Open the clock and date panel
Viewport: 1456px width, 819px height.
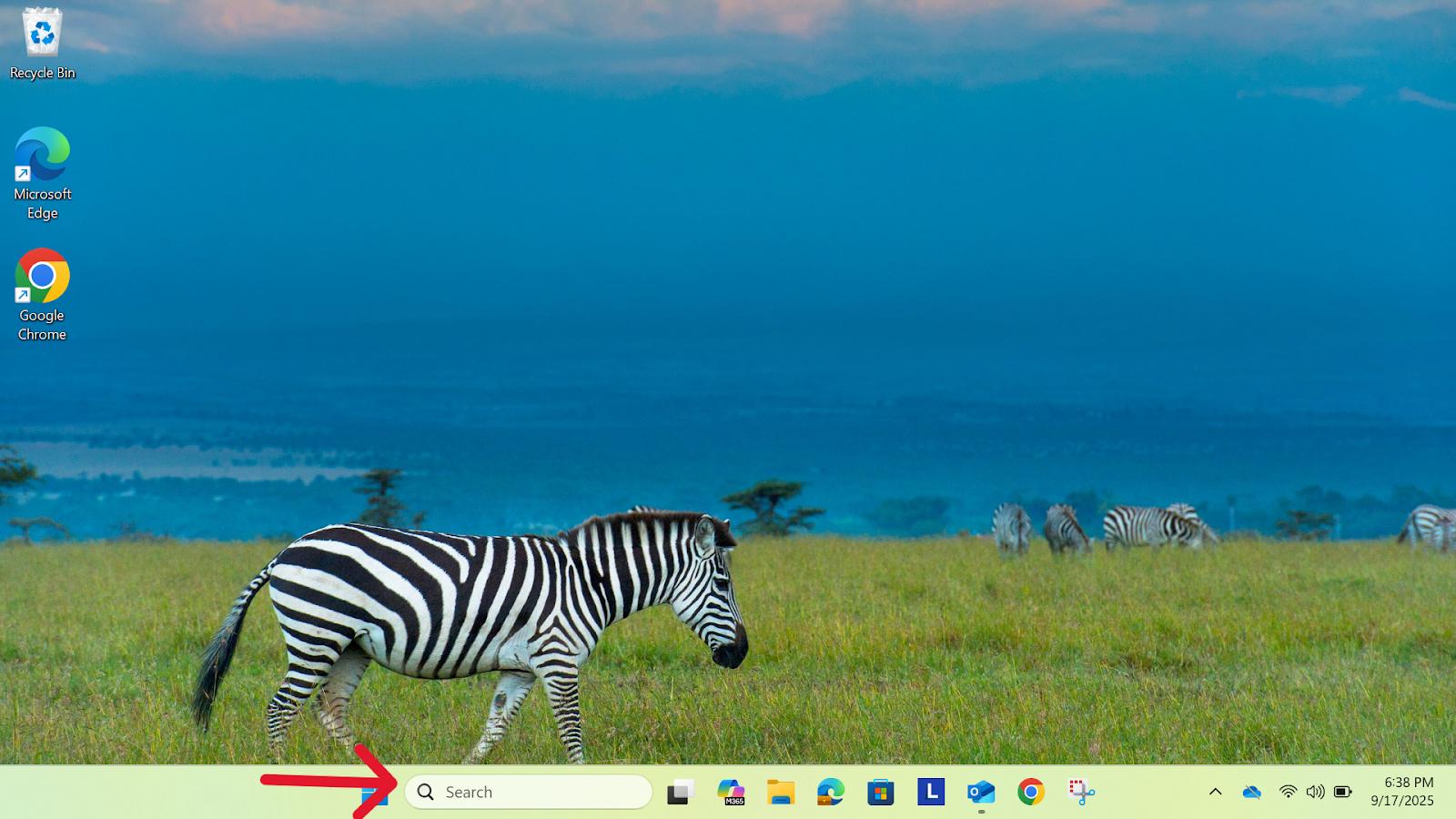[1402, 792]
